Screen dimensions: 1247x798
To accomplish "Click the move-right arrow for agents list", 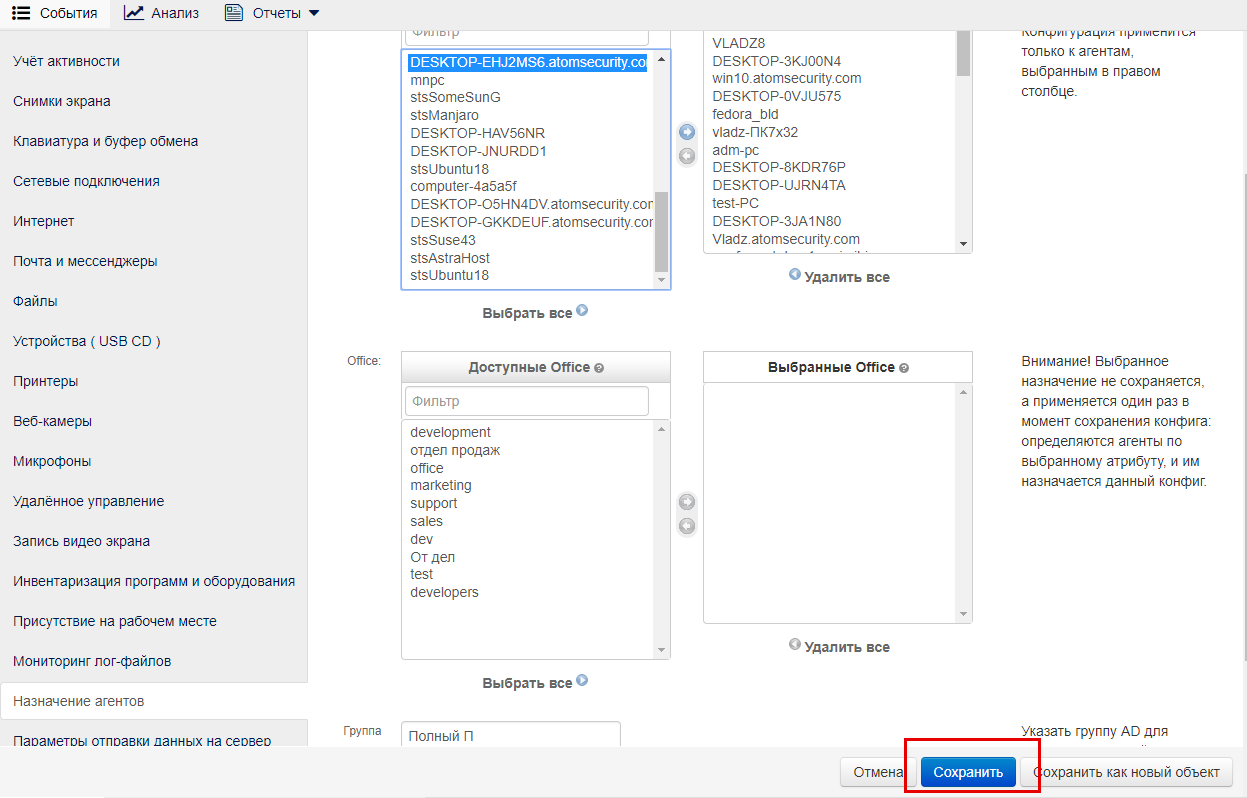I will point(686,132).
